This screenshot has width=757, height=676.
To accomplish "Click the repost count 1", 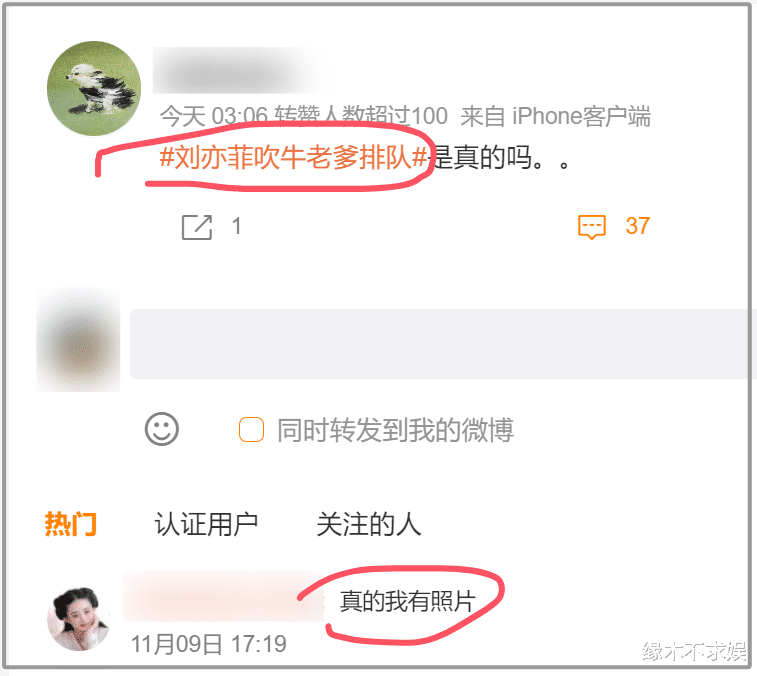I will (x=236, y=226).
